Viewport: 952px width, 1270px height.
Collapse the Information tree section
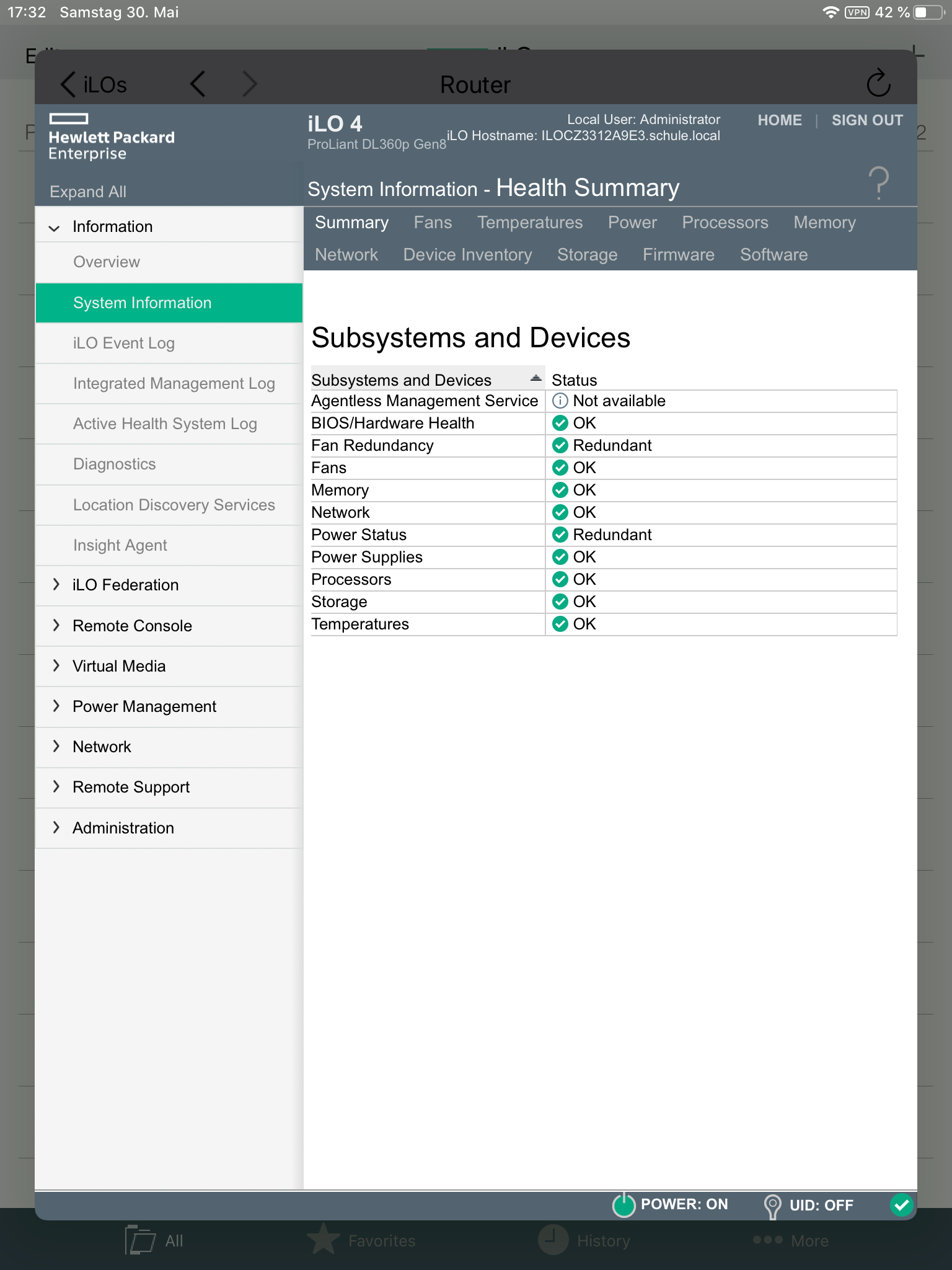pyautogui.click(x=55, y=228)
